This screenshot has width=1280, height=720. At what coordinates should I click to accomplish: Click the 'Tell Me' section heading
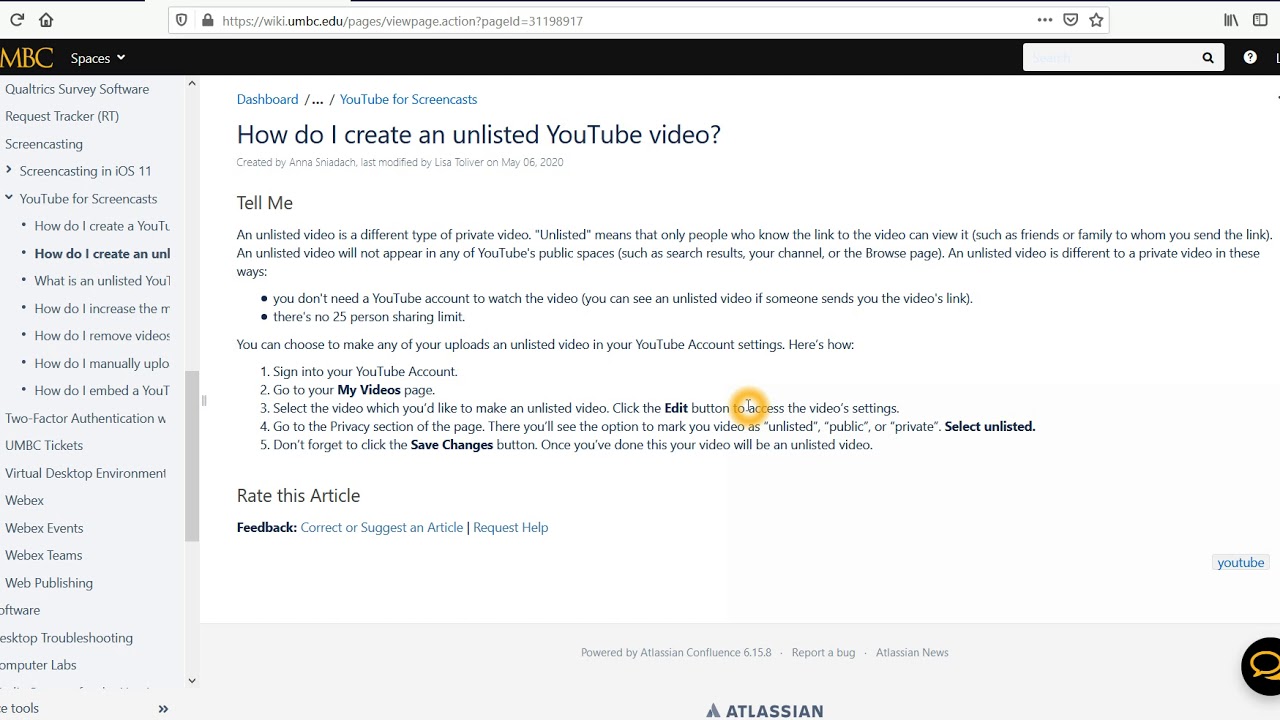265,203
